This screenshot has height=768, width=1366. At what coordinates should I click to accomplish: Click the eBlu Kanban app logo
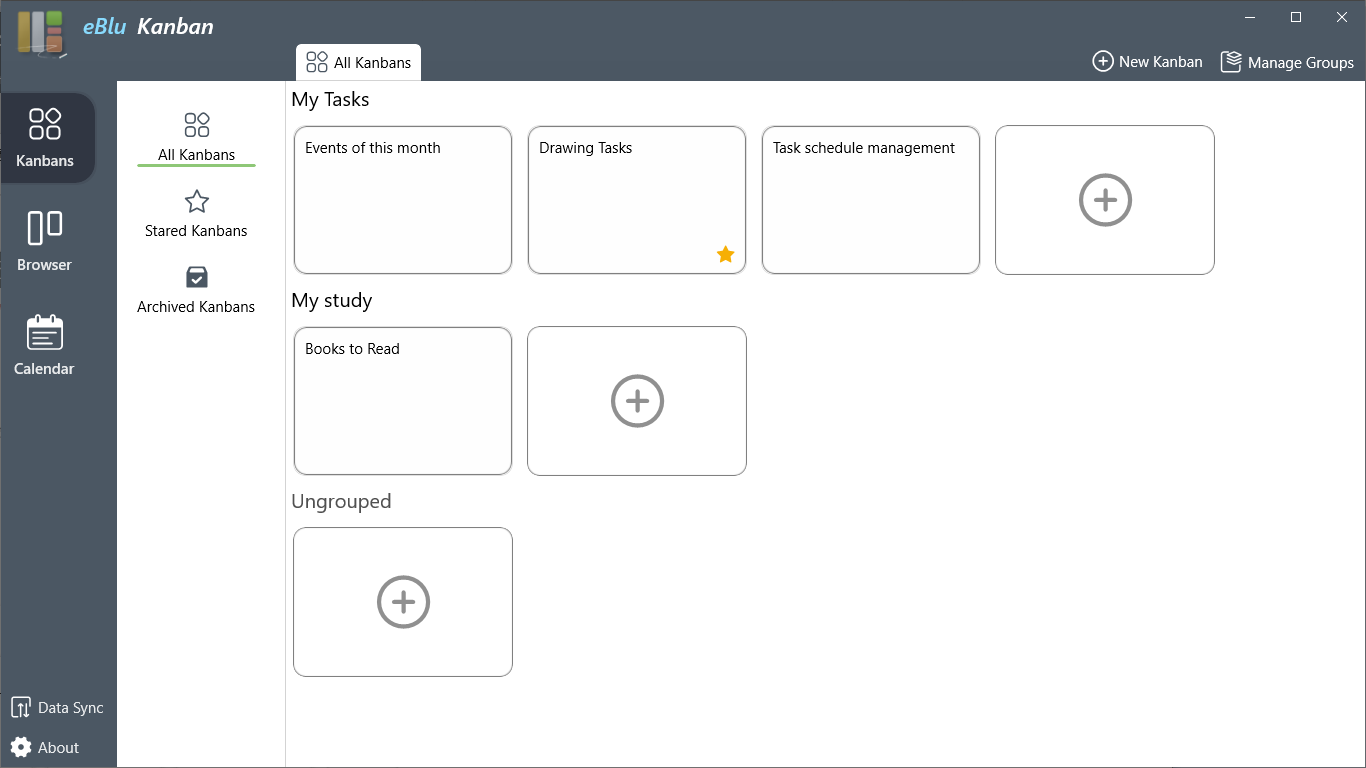(41, 34)
